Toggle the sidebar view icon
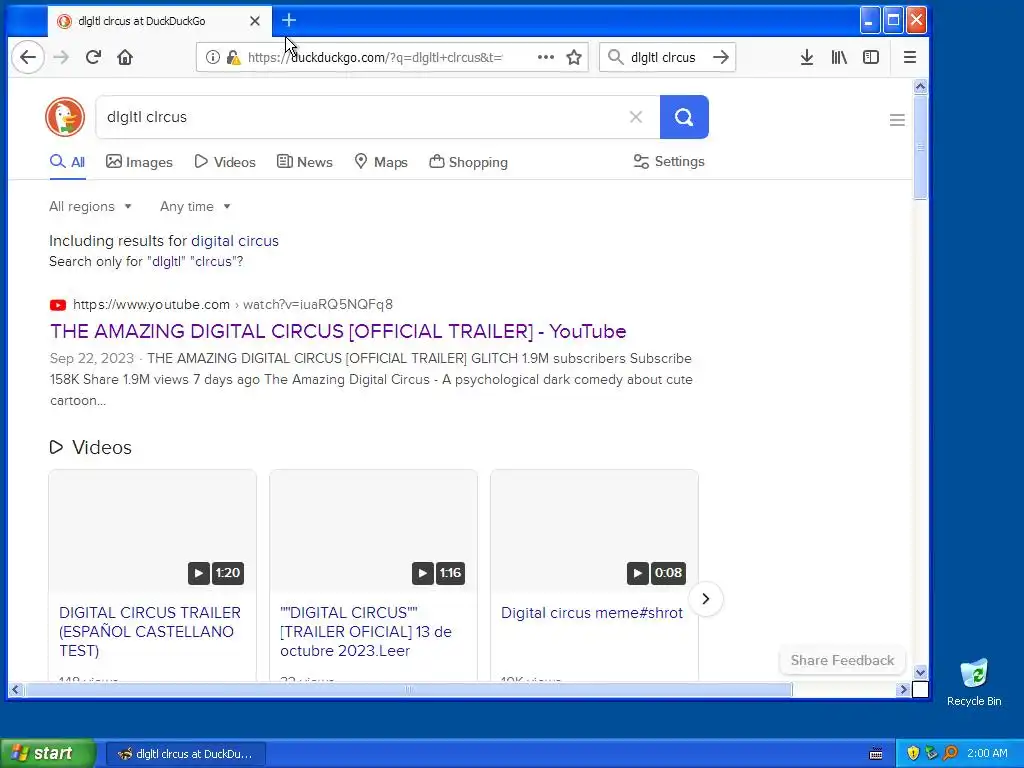 871,57
